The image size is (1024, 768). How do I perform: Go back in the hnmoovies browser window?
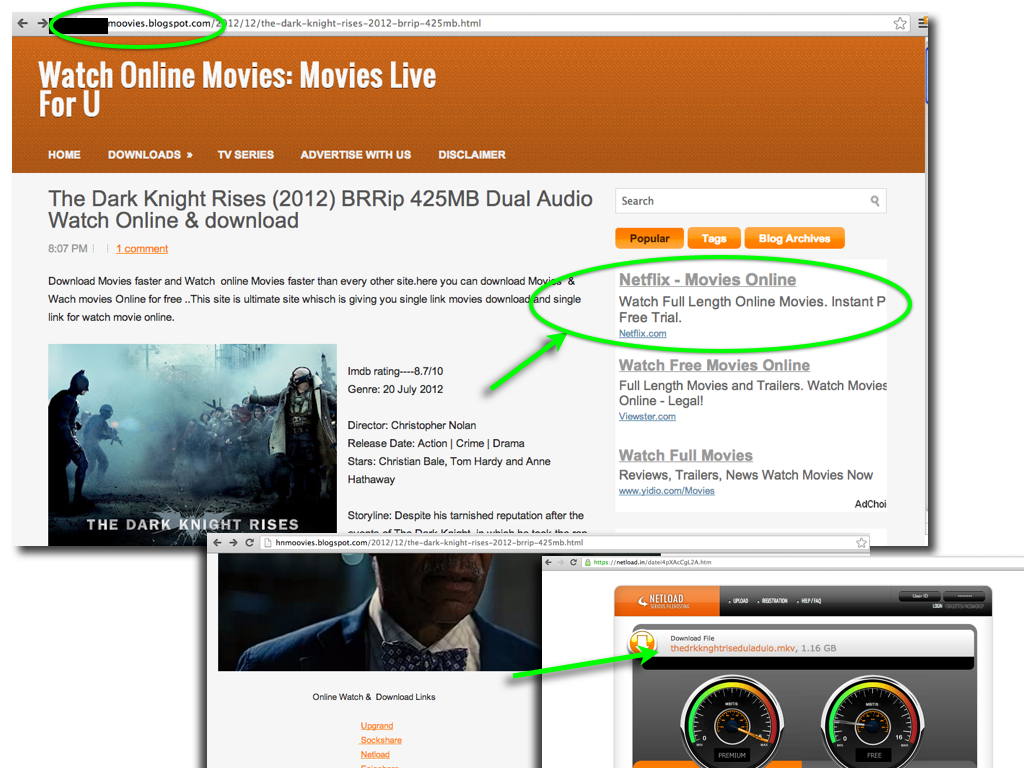pos(217,543)
